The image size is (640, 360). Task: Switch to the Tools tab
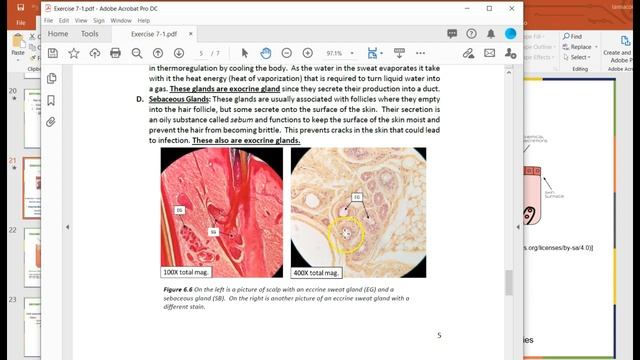click(x=89, y=34)
